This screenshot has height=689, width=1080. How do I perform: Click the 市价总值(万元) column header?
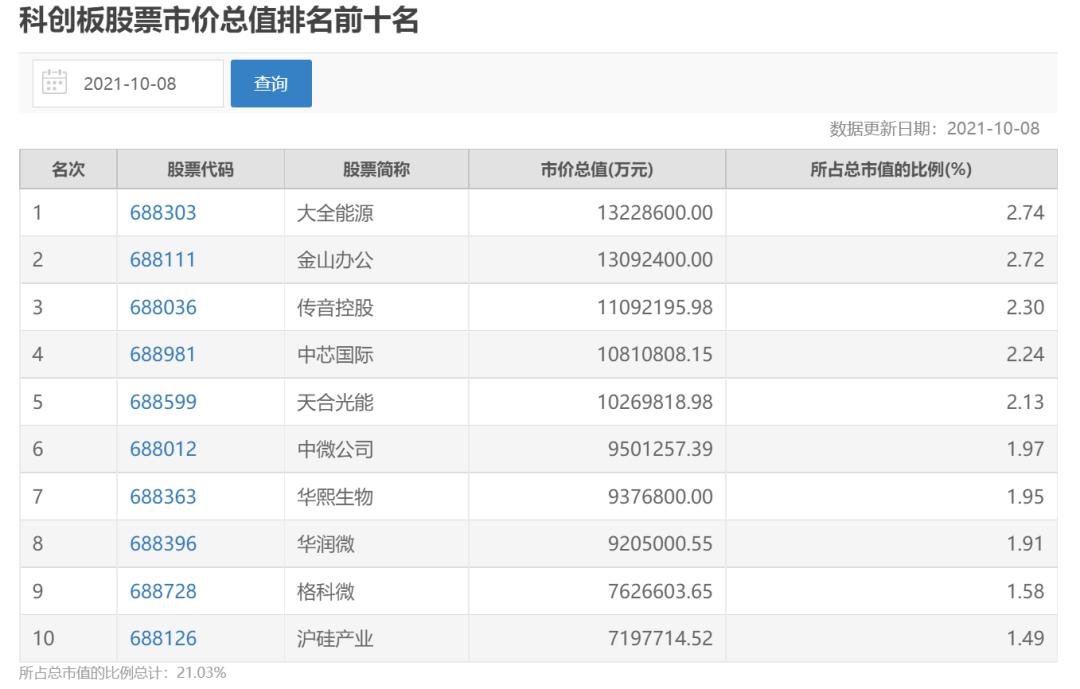596,170
